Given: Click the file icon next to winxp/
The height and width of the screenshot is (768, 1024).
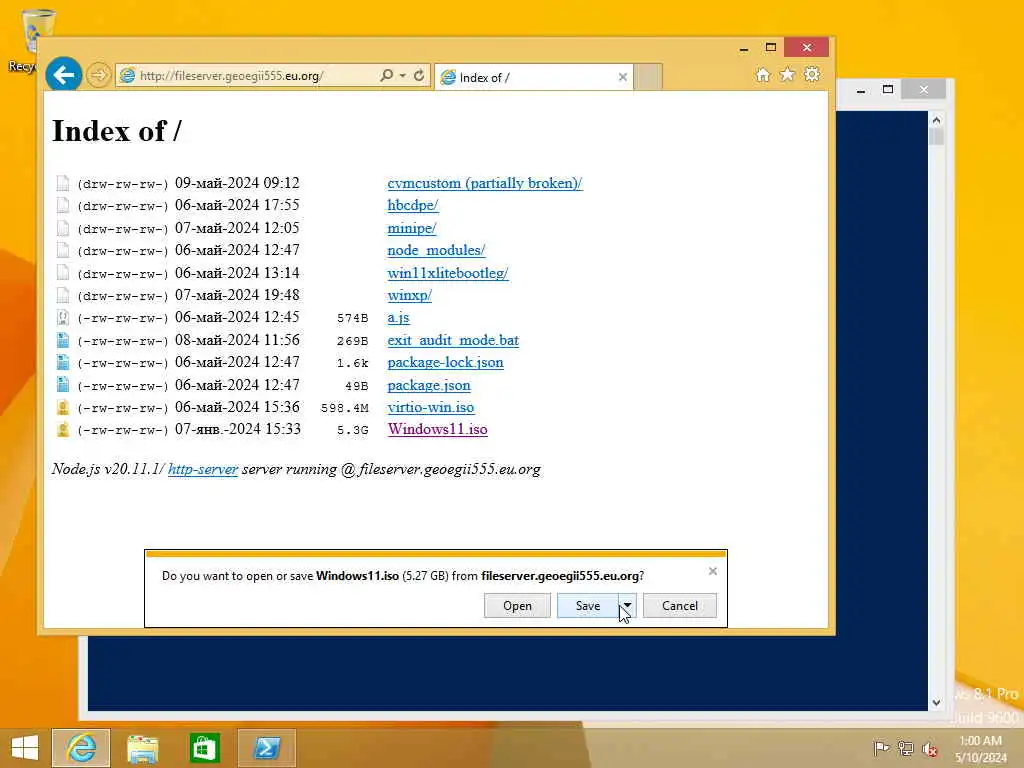Looking at the screenshot, I should 63,295.
